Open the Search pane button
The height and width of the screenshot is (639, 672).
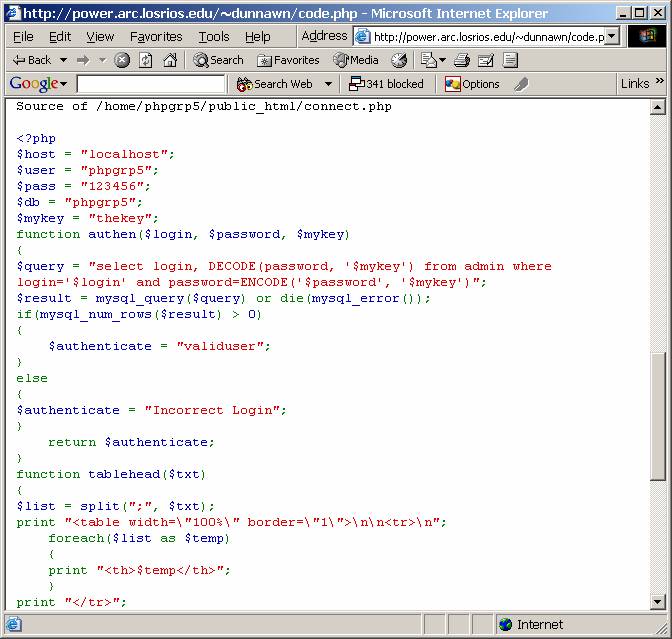click(x=218, y=60)
